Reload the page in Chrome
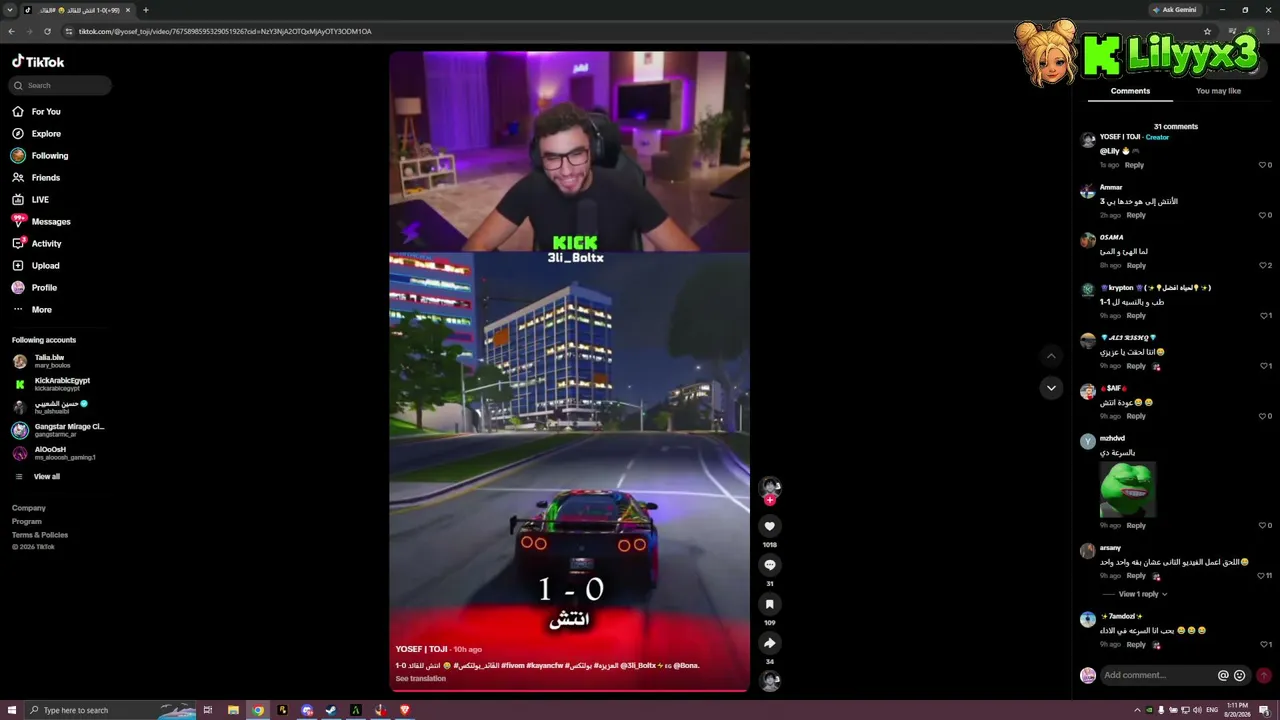This screenshot has height=720, width=1280. (46, 31)
